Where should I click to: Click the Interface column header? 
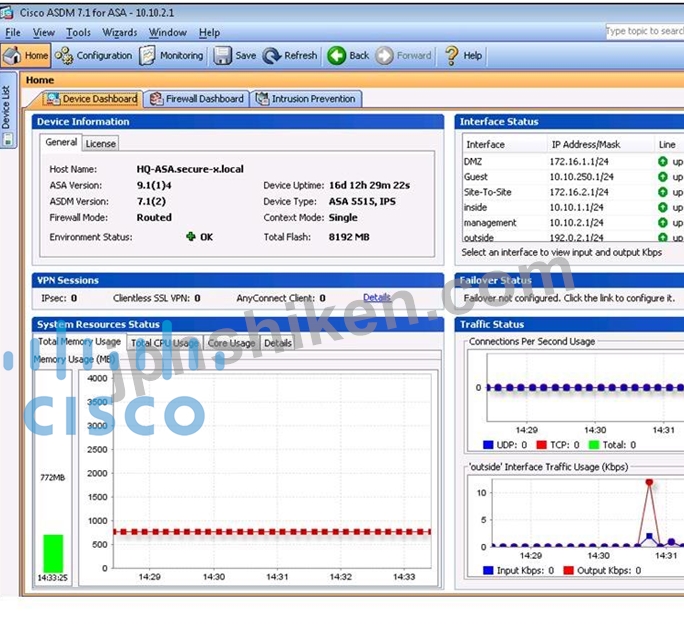(504, 144)
